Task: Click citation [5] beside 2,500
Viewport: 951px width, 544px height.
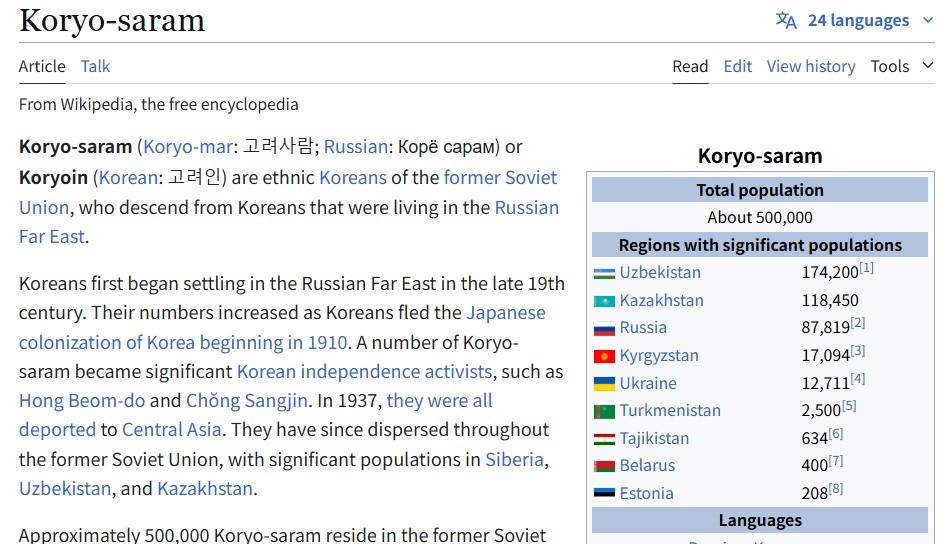Action: coord(849,406)
